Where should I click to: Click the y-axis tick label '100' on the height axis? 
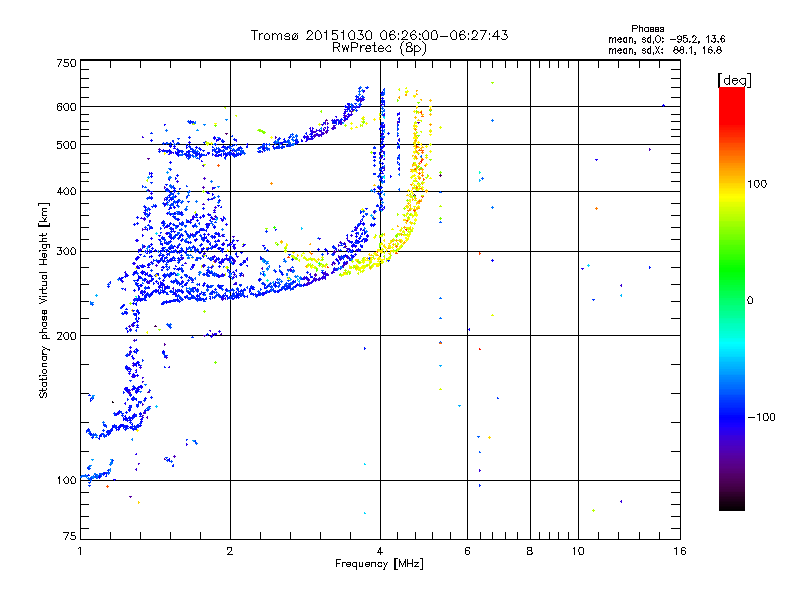click(x=66, y=481)
